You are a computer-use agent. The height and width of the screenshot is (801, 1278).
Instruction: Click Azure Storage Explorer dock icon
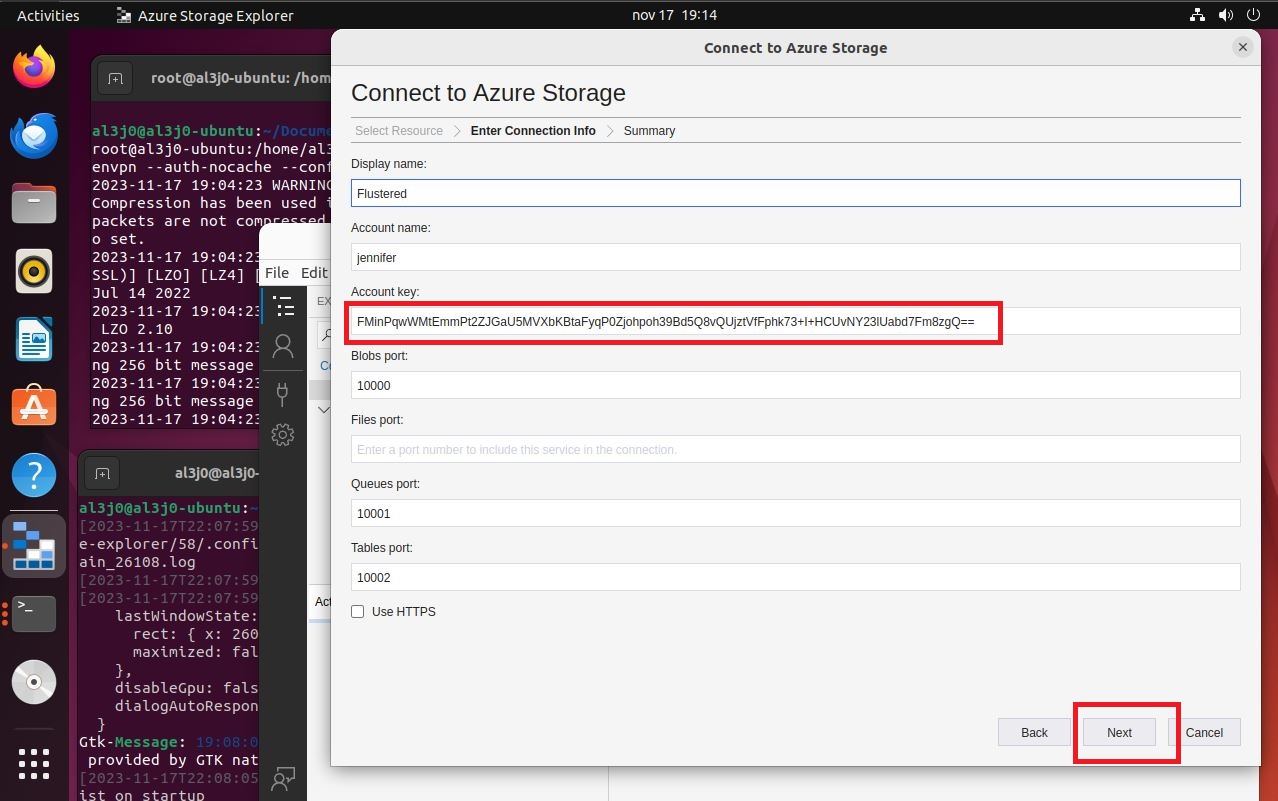coord(34,546)
